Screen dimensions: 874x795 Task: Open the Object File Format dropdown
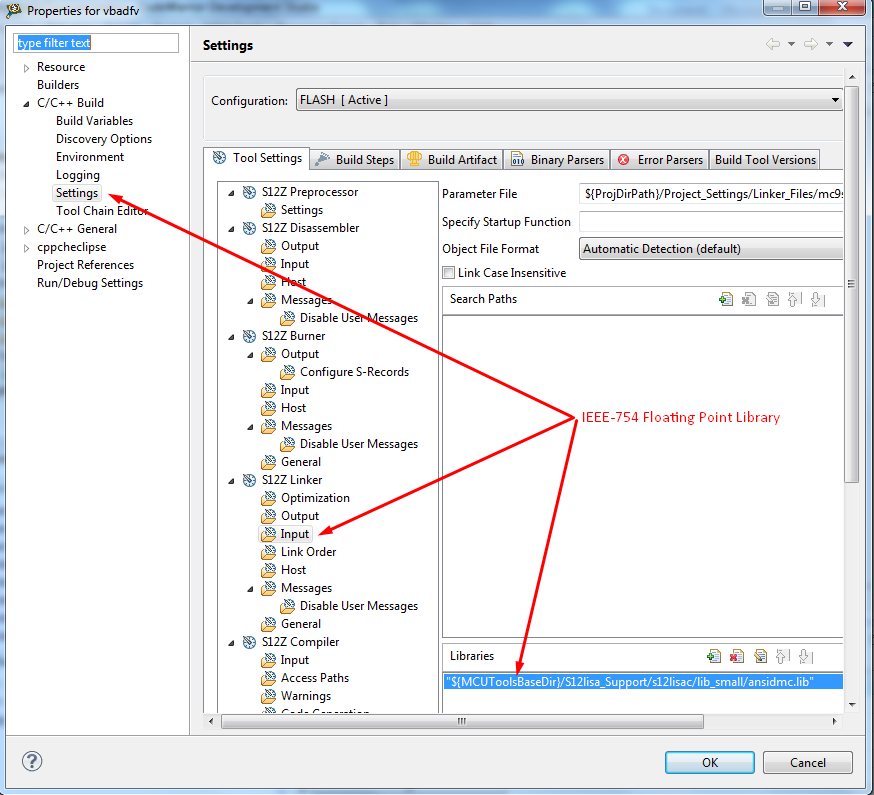click(711, 249)
